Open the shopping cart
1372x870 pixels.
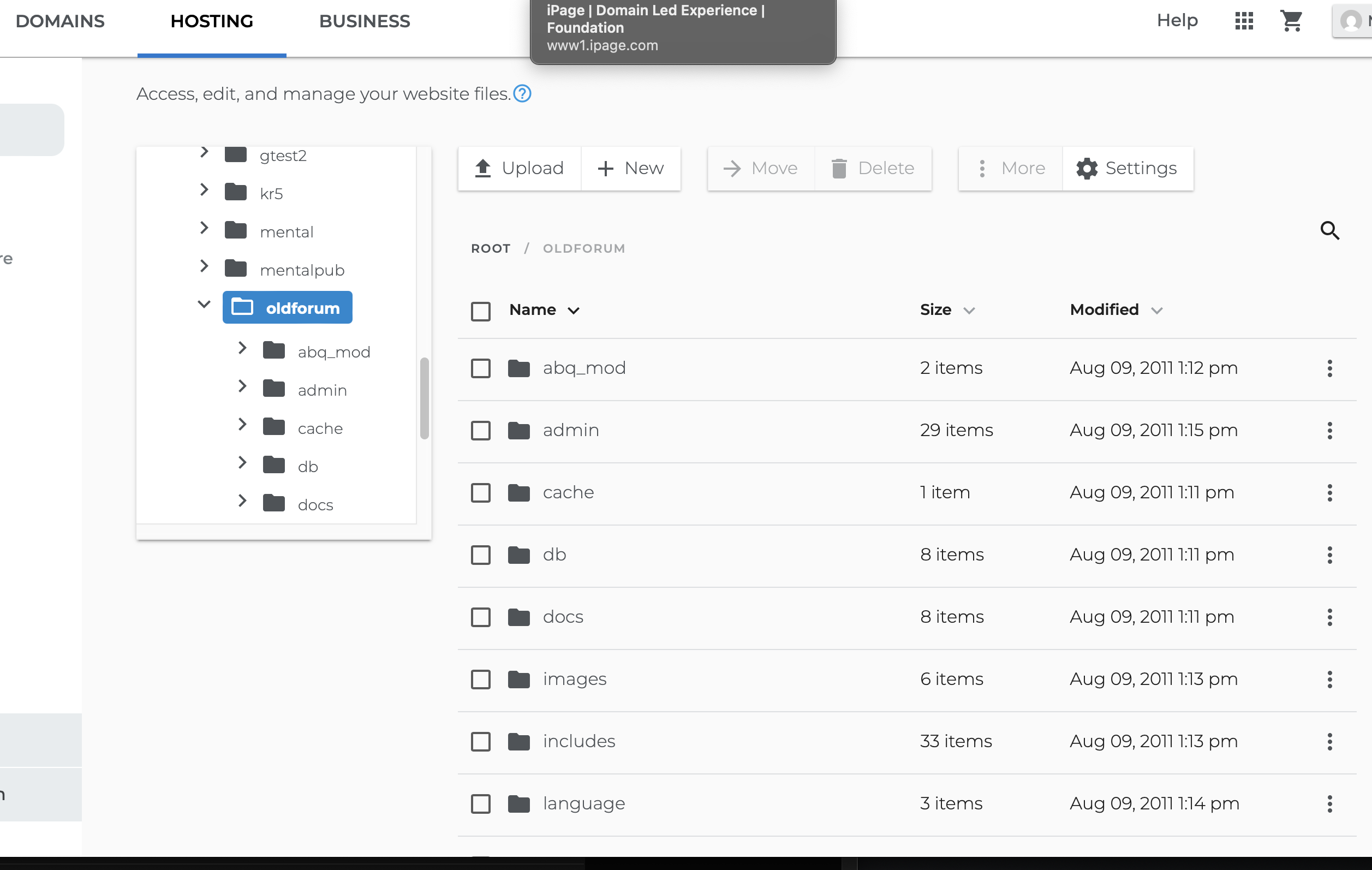coord(1291,21)
